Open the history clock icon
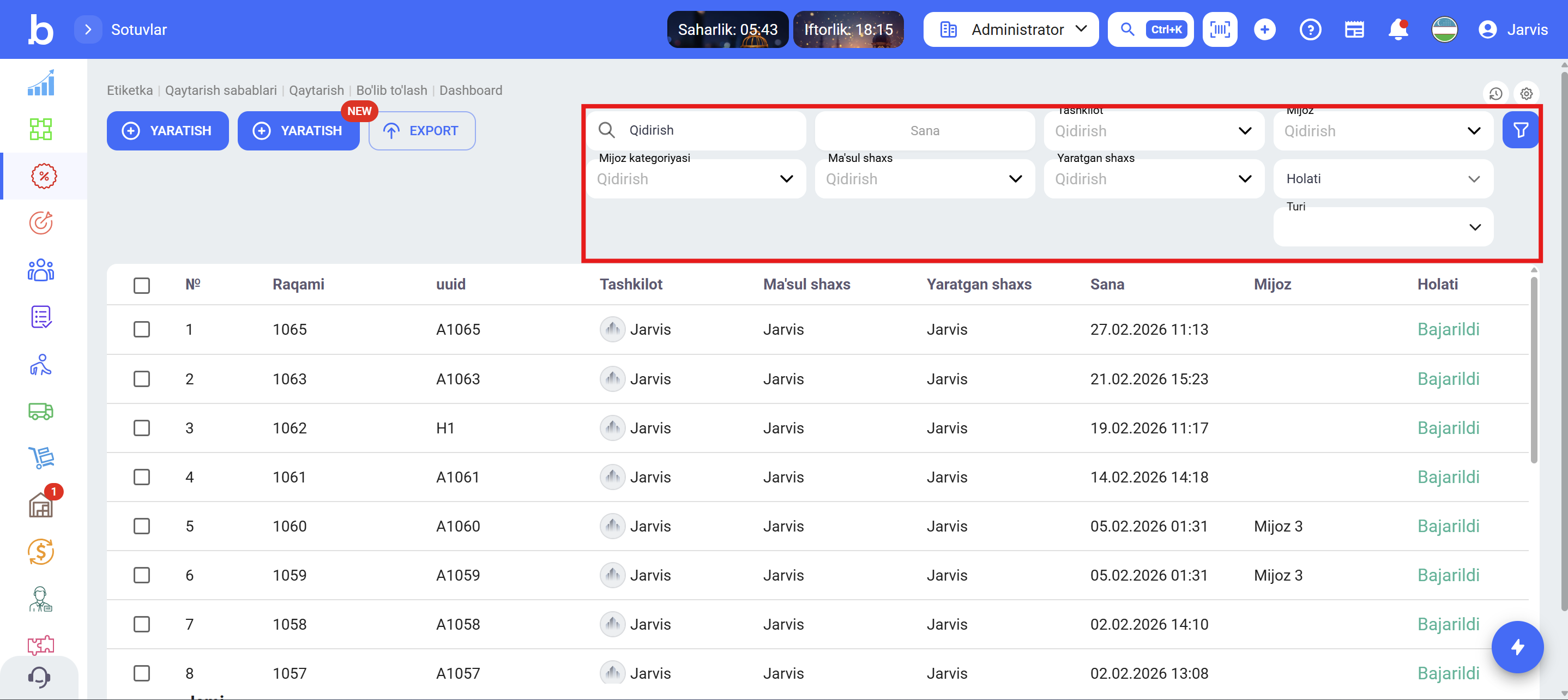The height and width of the screenshot is (700, 1568). coord(1495,94)
